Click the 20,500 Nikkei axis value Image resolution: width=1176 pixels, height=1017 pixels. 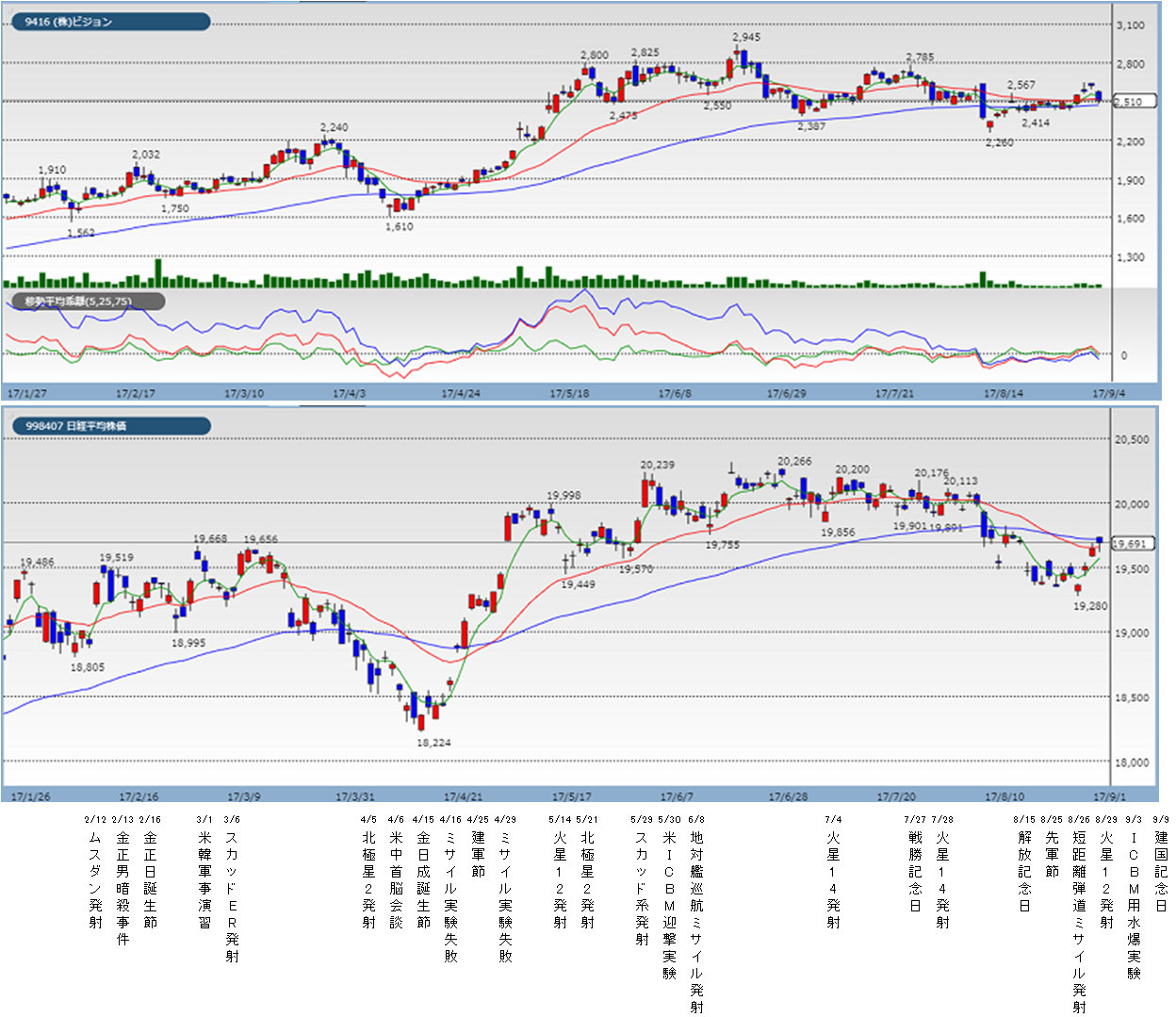click(1132, 439)
